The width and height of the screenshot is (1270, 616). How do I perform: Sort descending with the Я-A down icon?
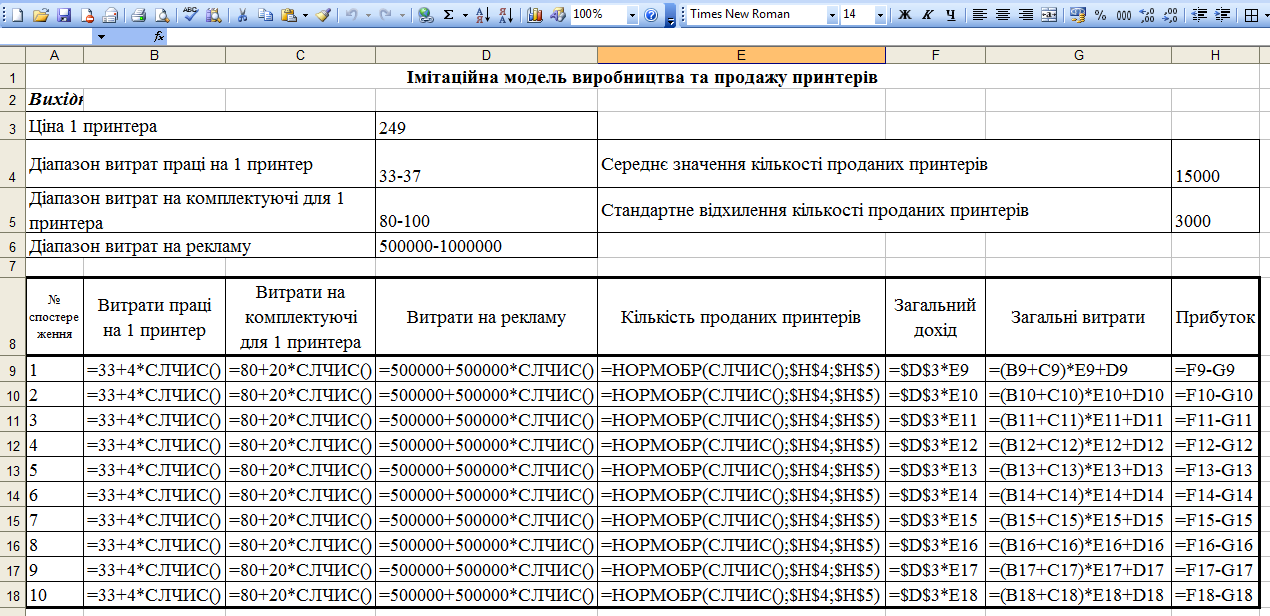point(505,15)
